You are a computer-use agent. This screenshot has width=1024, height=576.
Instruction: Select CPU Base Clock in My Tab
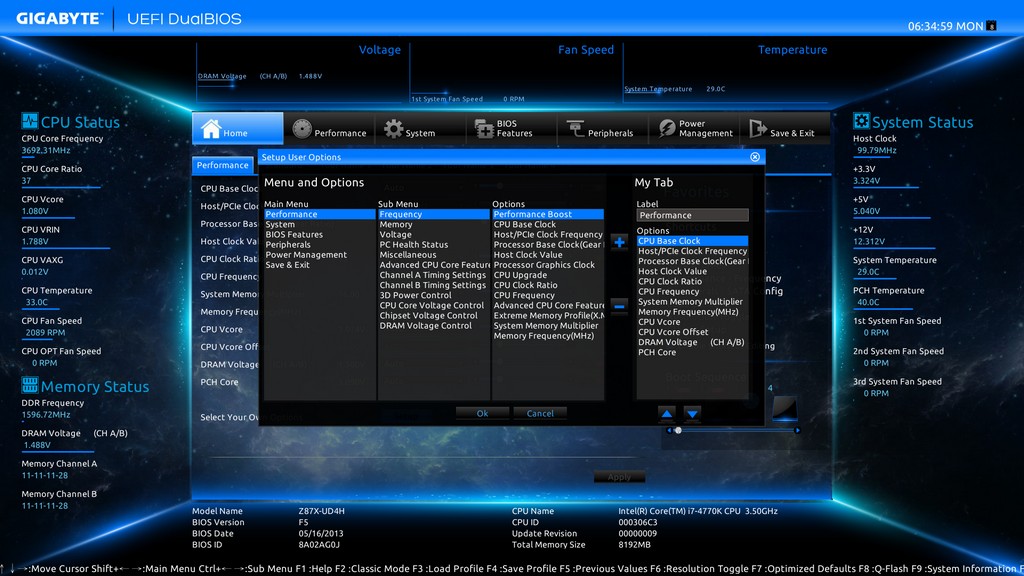(x=692, y=241)
